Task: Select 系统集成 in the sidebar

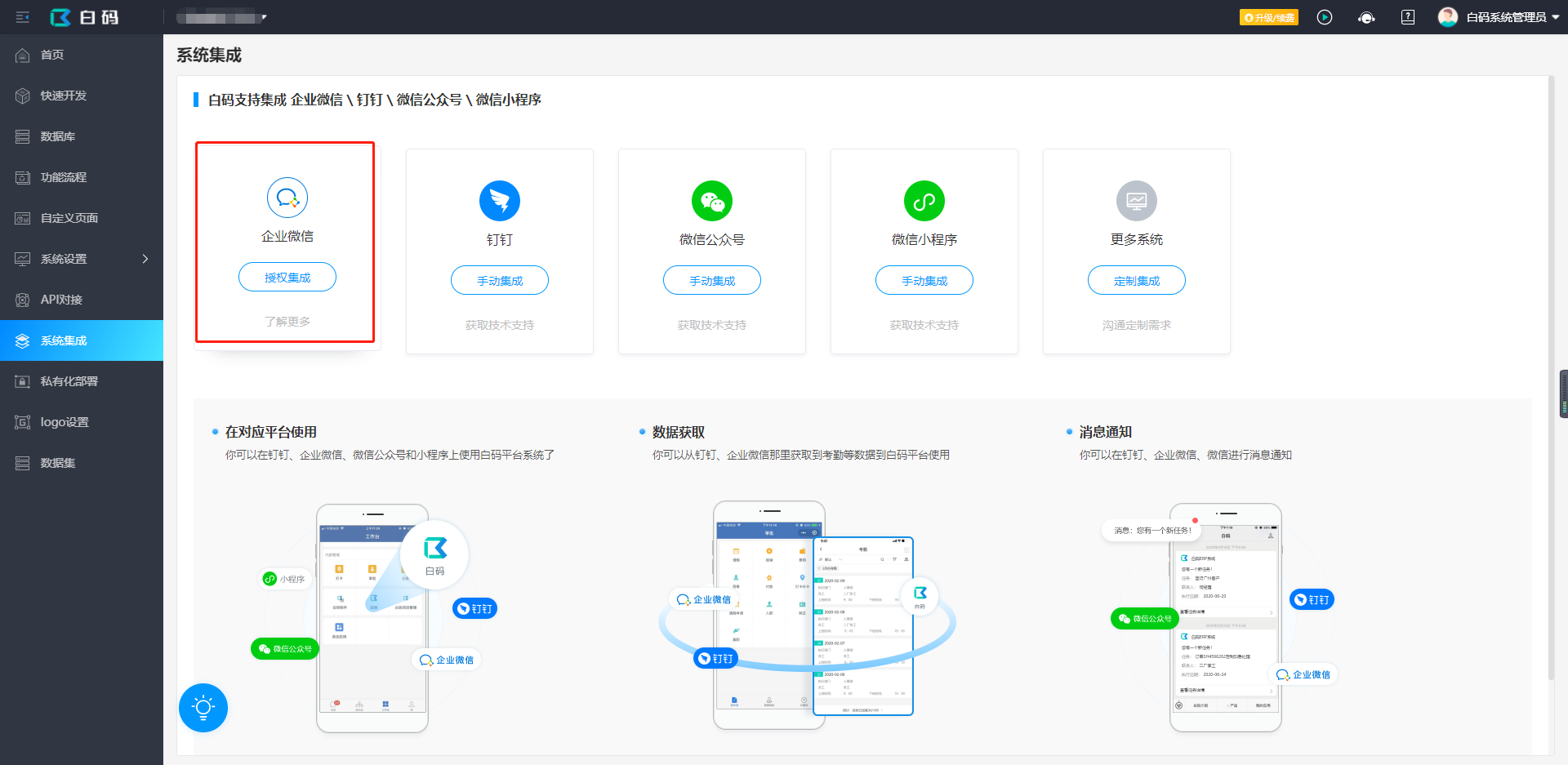Action: (x=82, y=340)
